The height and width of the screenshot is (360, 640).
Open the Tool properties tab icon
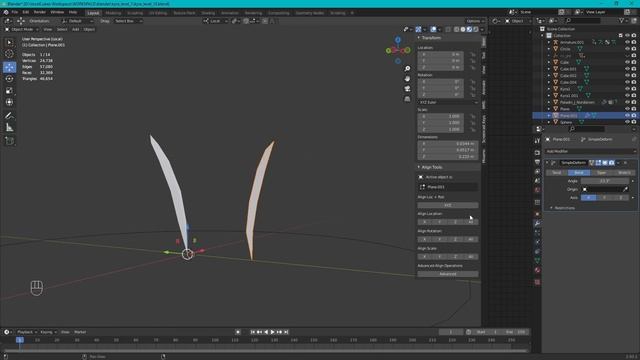537,141
